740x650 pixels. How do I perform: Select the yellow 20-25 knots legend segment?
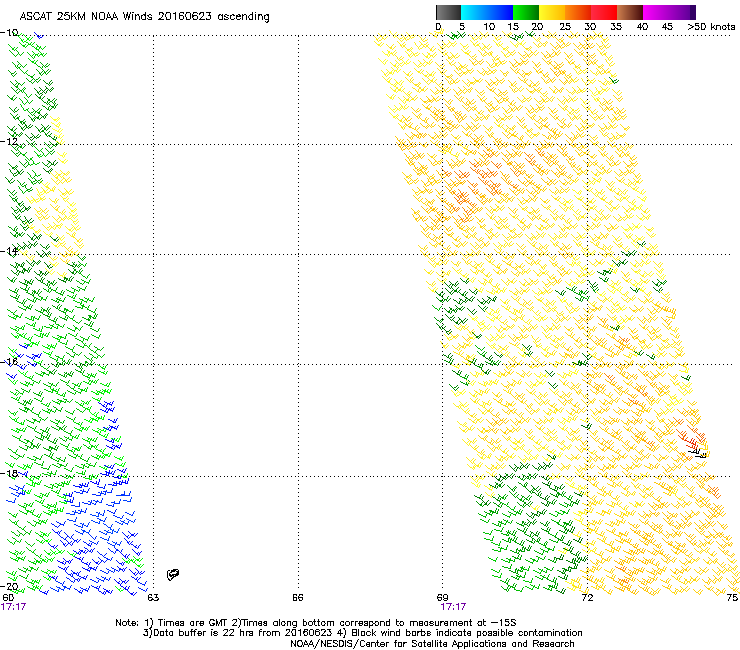point(552,12)
